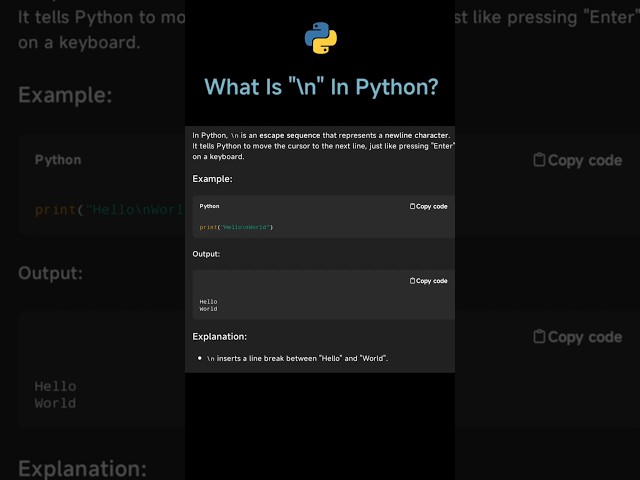Click the 'World' output line in center card
The image size is (640, 480).
pyautogui.click(x=208, y=309)
